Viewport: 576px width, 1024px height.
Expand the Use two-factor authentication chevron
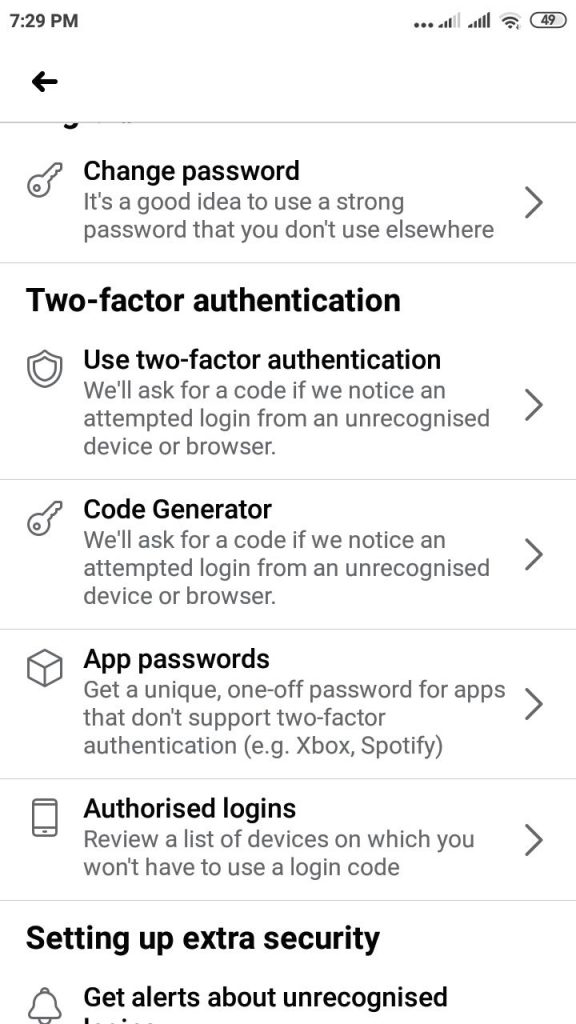click(x=534, y=405)
